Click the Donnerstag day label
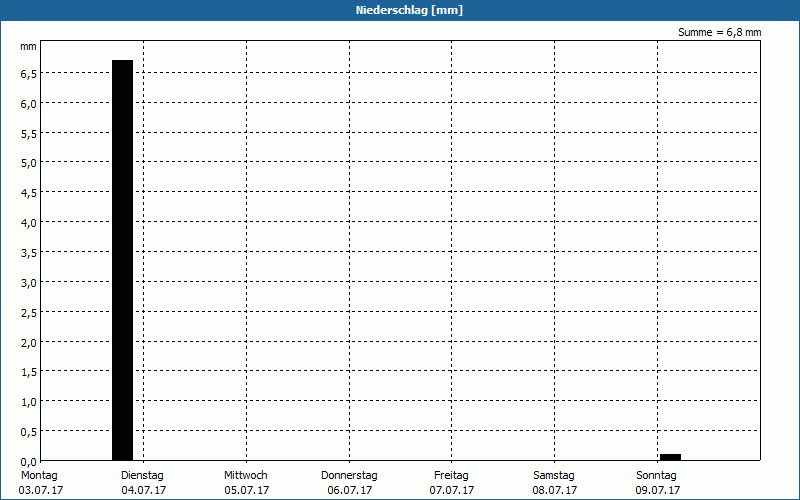 (x=349, y=476)
